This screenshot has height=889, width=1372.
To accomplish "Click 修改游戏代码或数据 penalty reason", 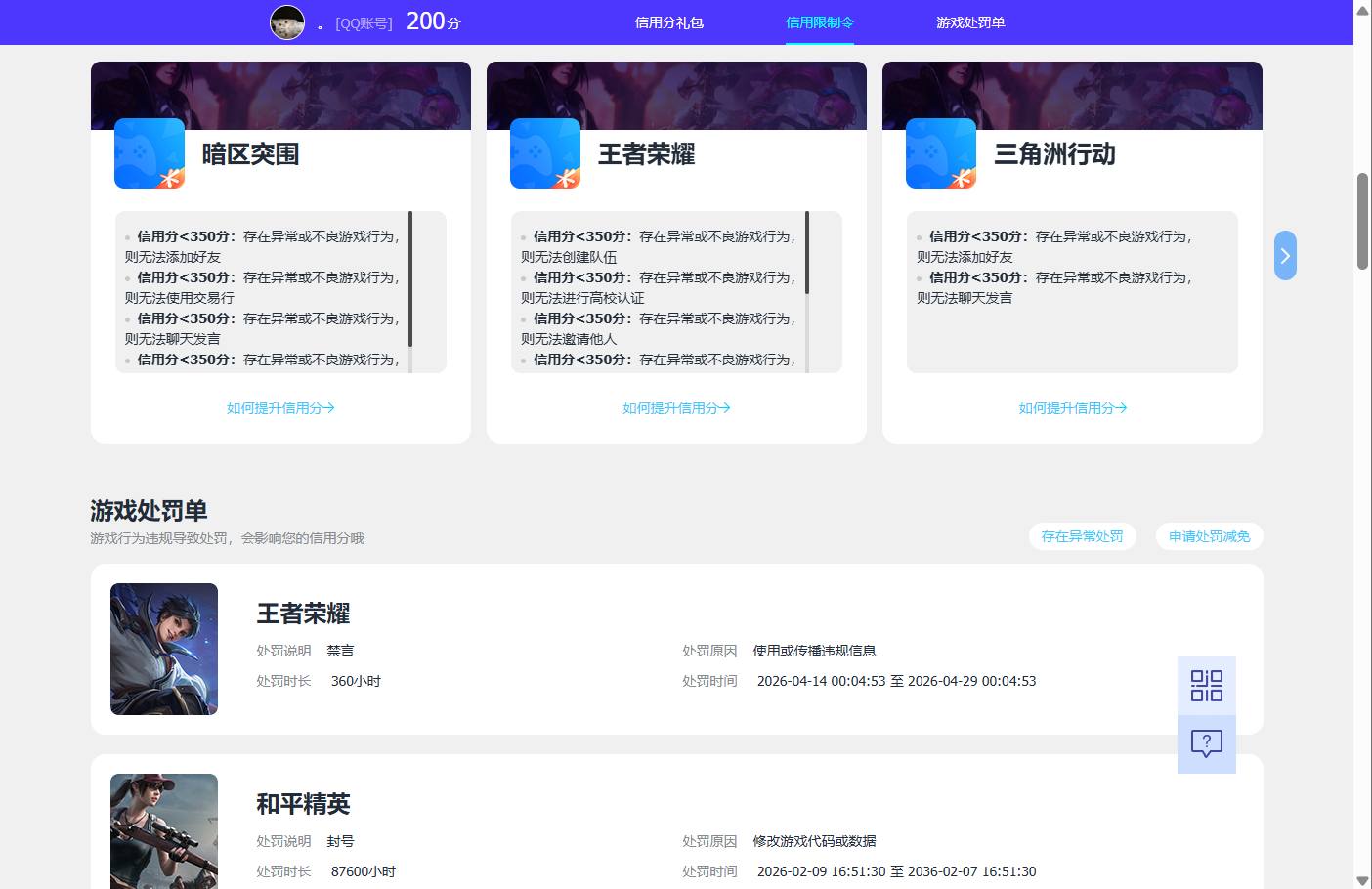I will coord(814,841).
